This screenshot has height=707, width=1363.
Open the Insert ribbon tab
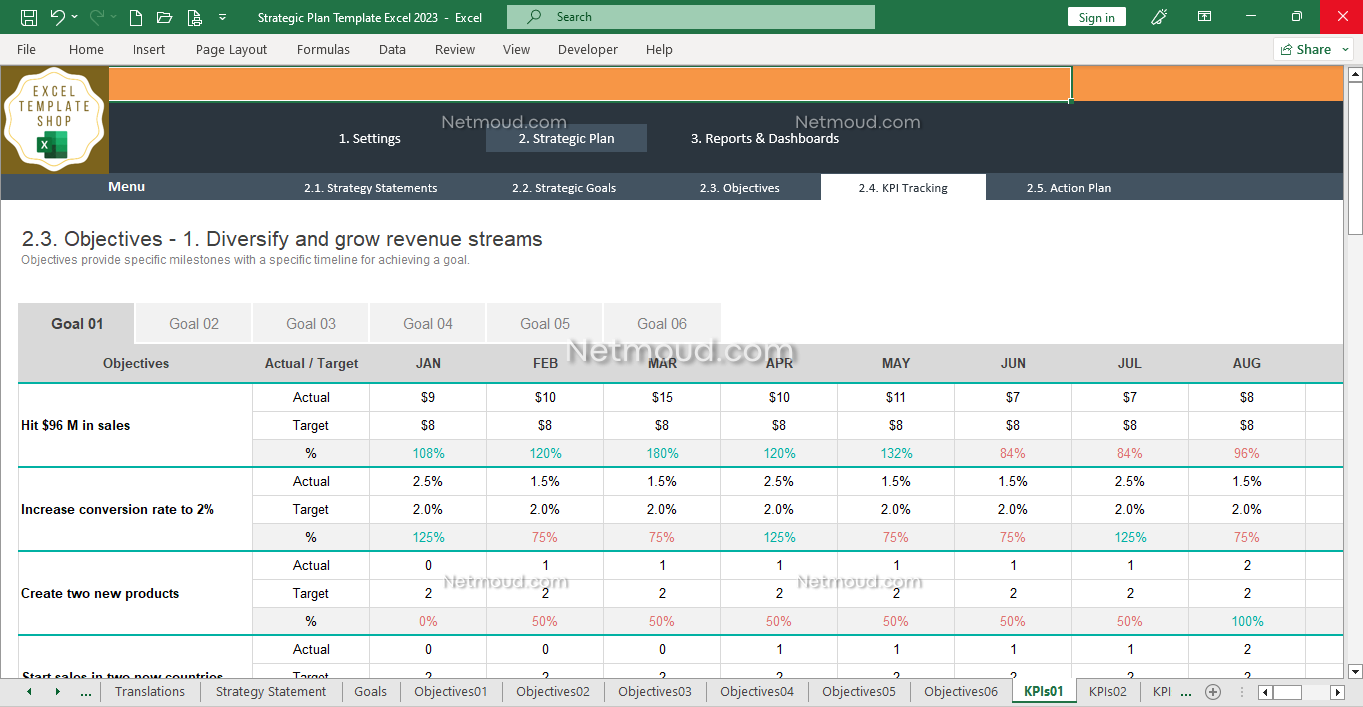(149, 50)
